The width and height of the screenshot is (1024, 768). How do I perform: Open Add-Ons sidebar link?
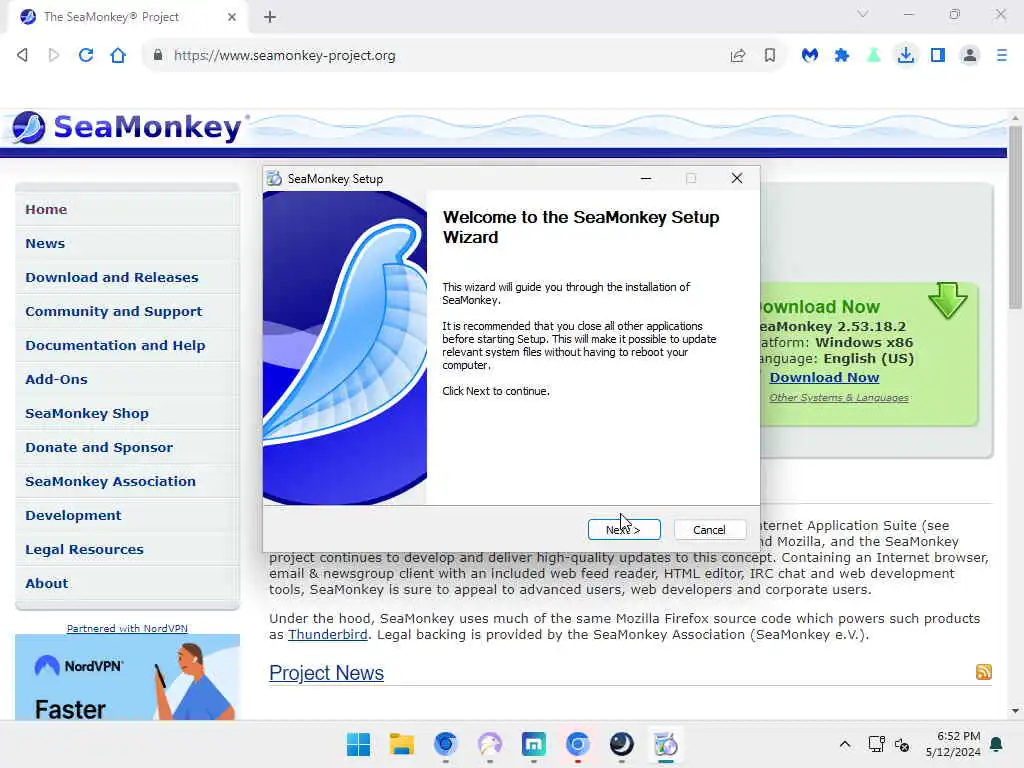pos(56,379)
